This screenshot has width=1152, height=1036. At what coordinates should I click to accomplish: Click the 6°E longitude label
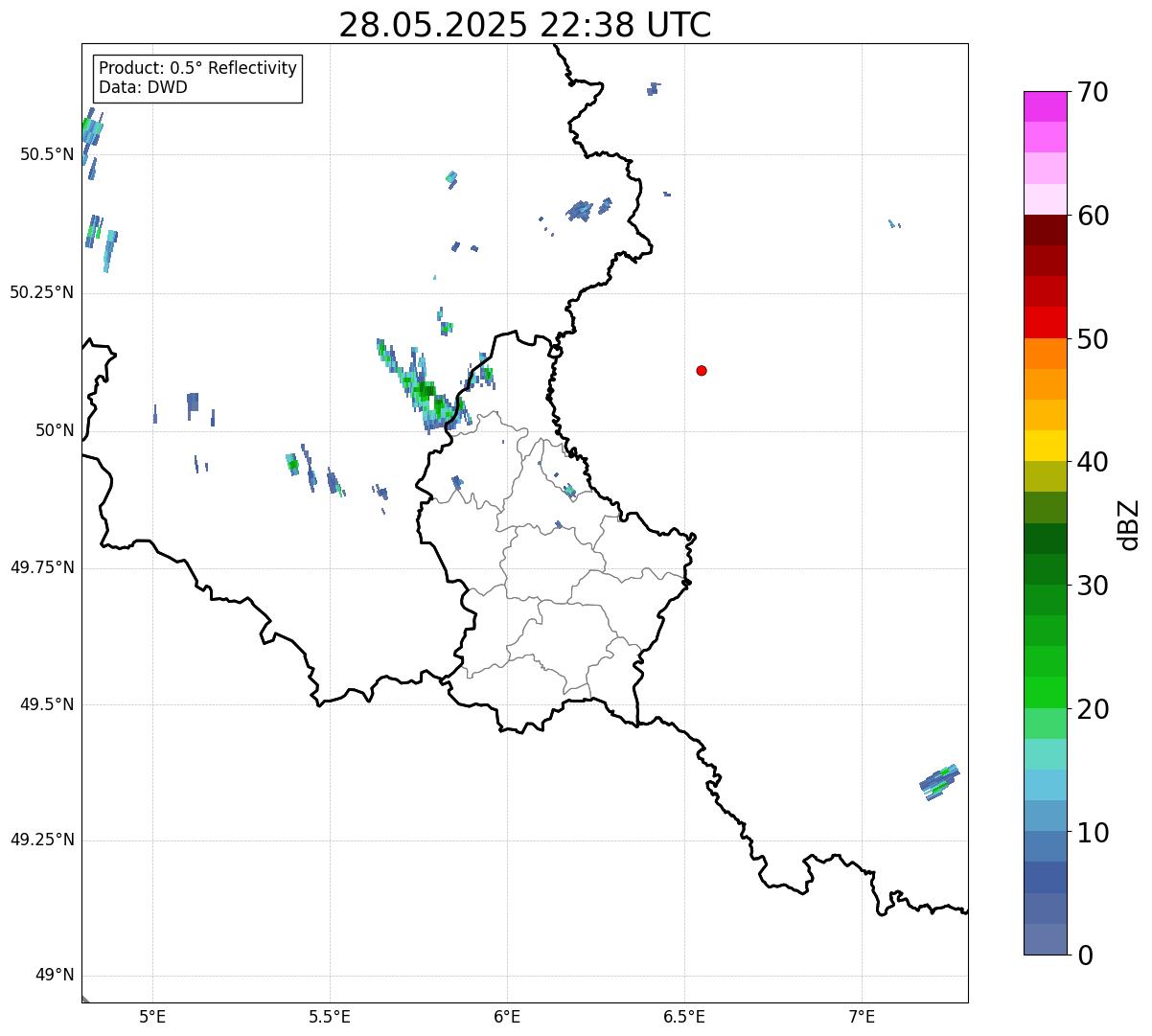(x=507, y=1016)
